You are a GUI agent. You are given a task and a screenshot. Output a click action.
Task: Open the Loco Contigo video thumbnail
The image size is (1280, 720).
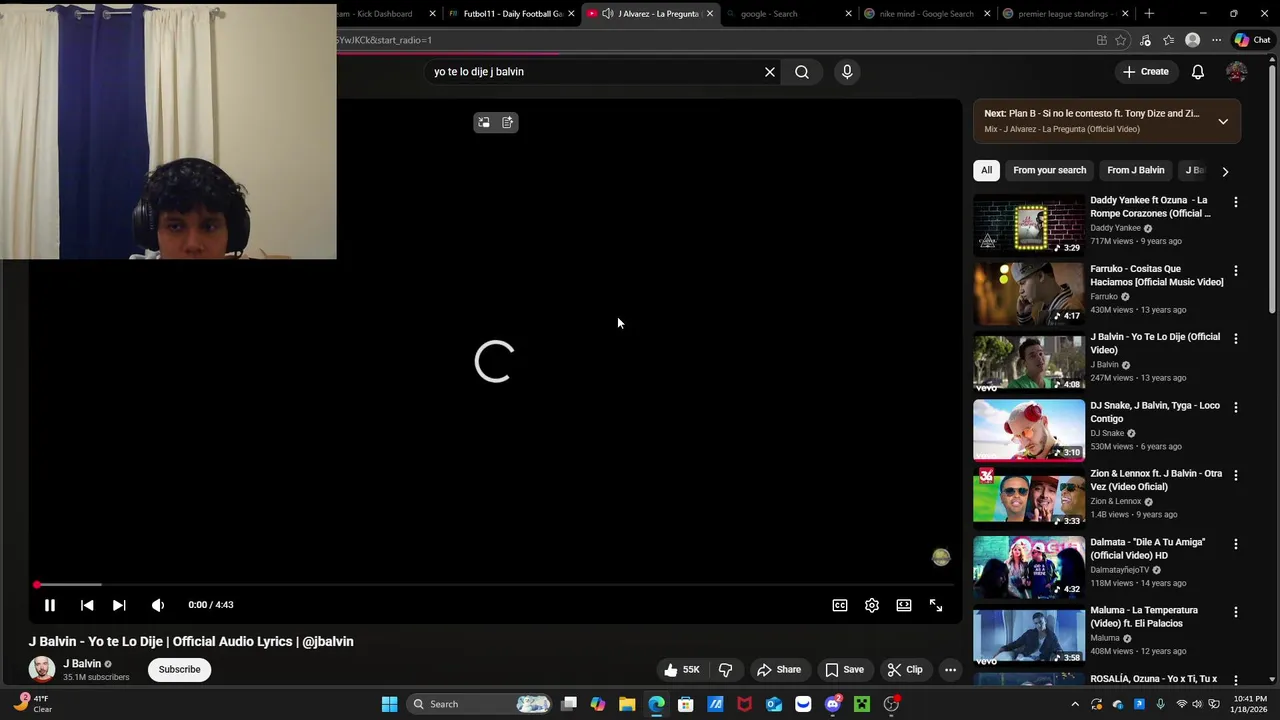point(1029,430)
